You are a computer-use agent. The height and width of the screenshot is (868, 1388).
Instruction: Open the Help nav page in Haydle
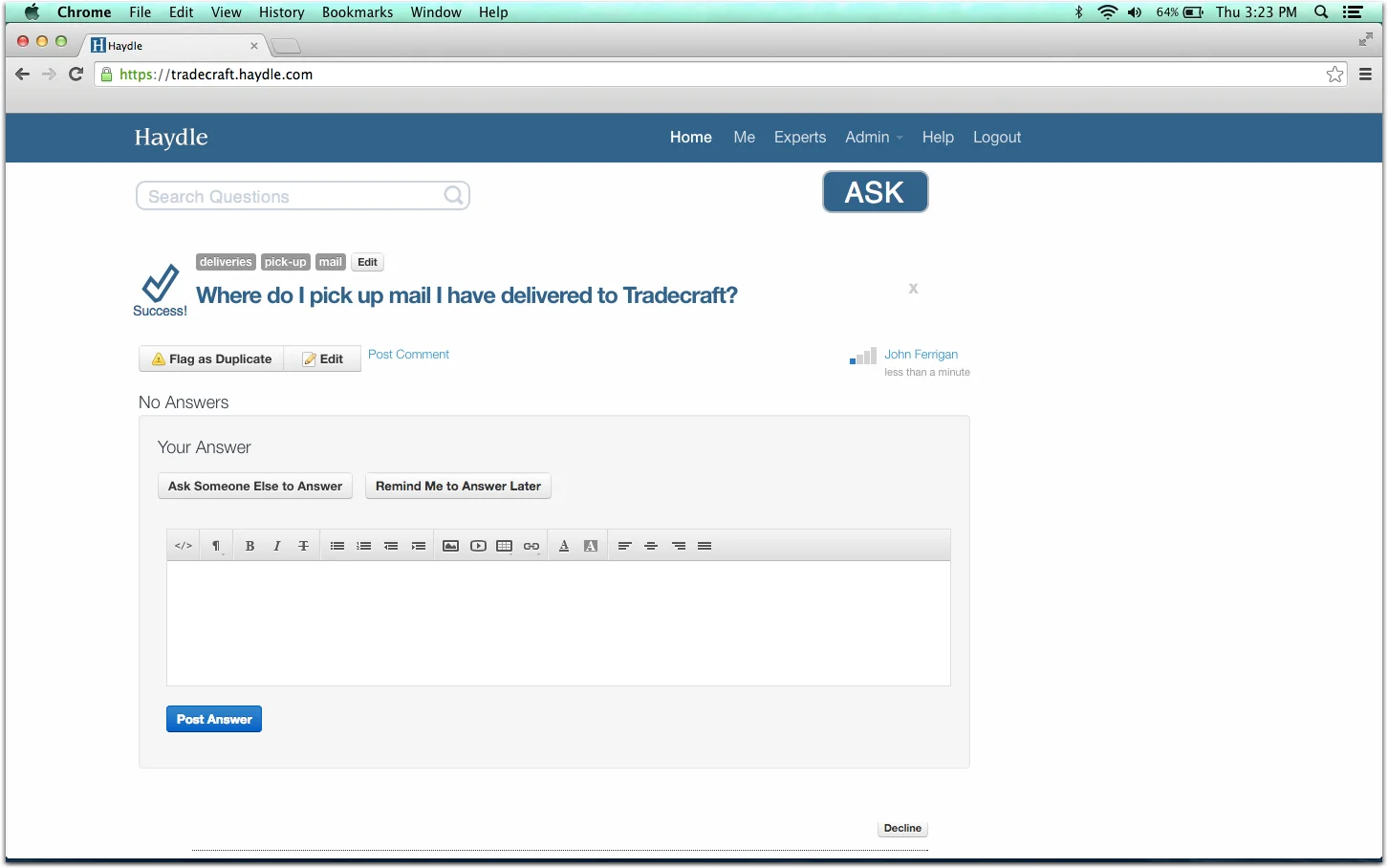[938, 138]
